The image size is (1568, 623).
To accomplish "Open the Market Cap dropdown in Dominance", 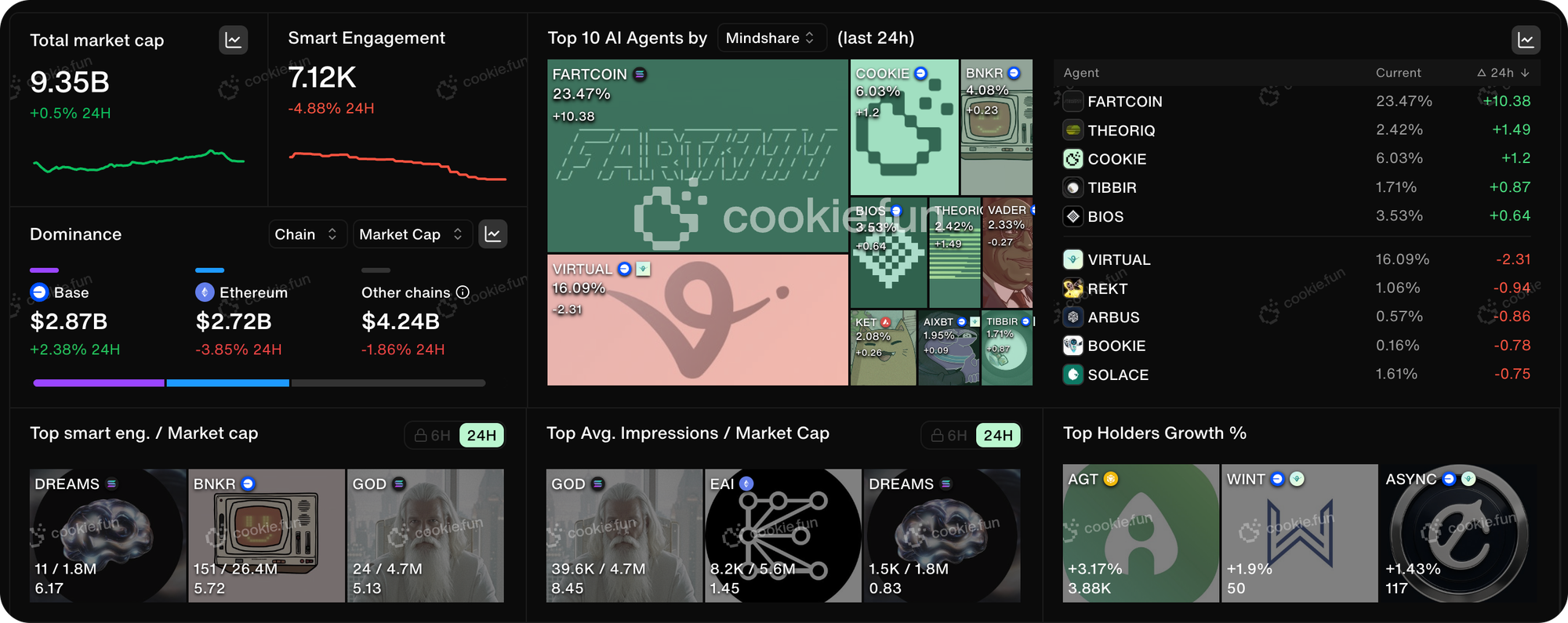I will [412, 234].
